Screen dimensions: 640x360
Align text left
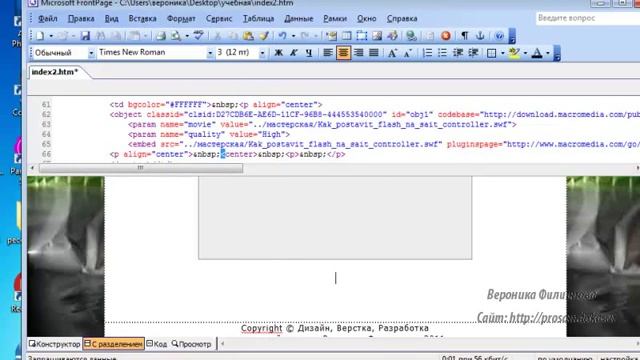click(x=328, y=53)
